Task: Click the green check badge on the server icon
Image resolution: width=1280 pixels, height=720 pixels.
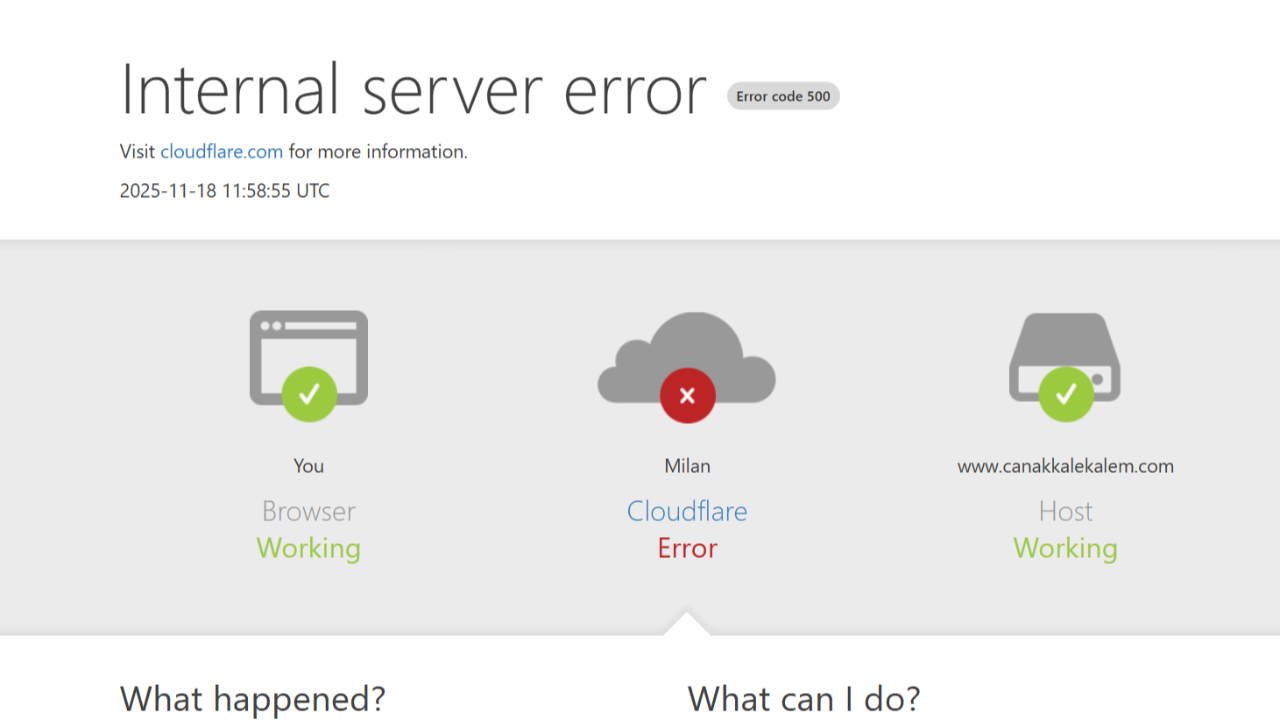Action: click(1066, 394)
